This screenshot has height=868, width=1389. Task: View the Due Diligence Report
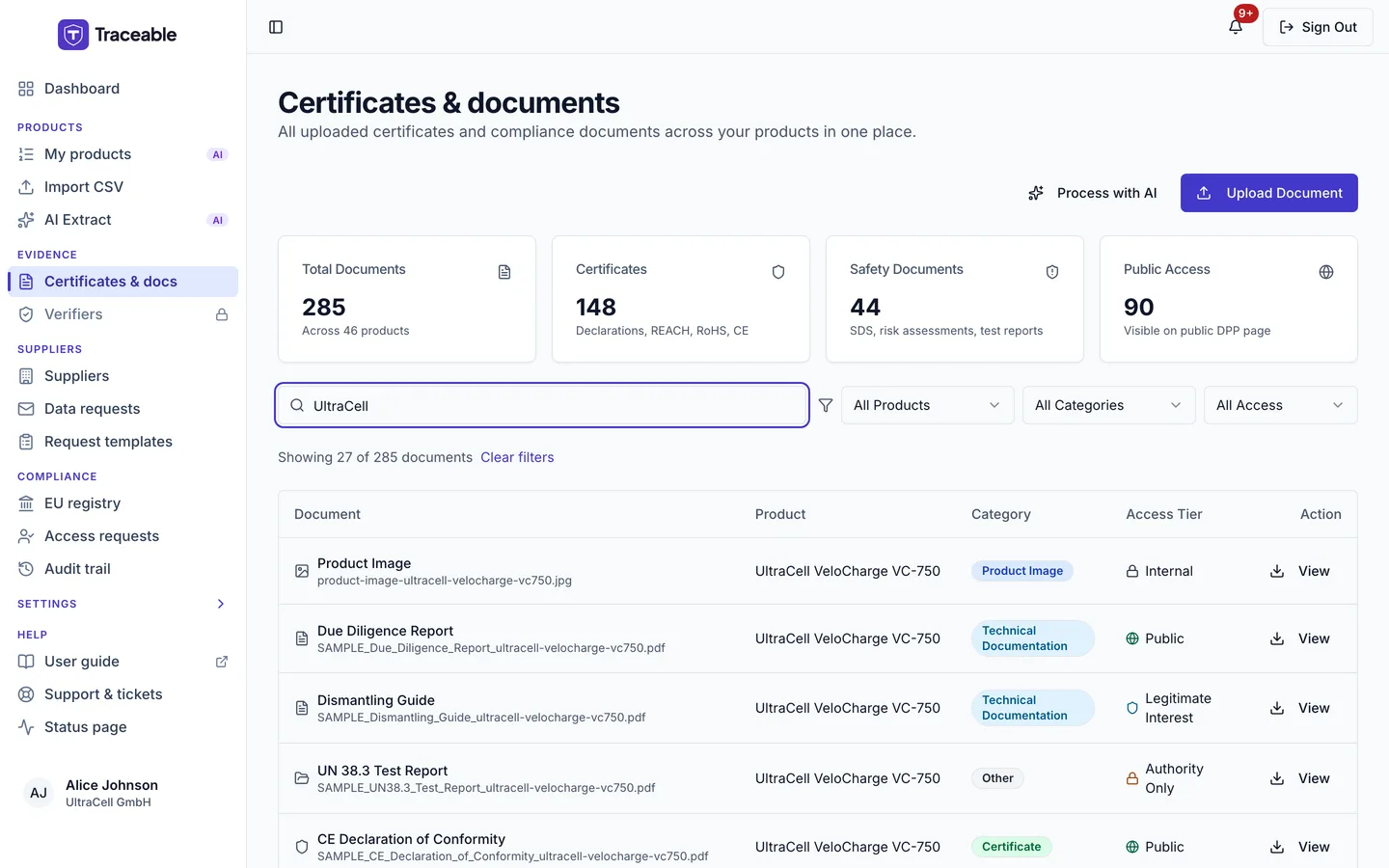tap(1314, 638)
